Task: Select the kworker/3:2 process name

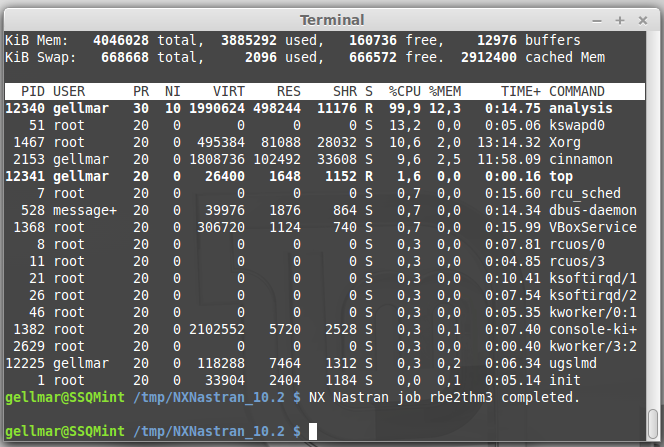Action: point(593,346)
